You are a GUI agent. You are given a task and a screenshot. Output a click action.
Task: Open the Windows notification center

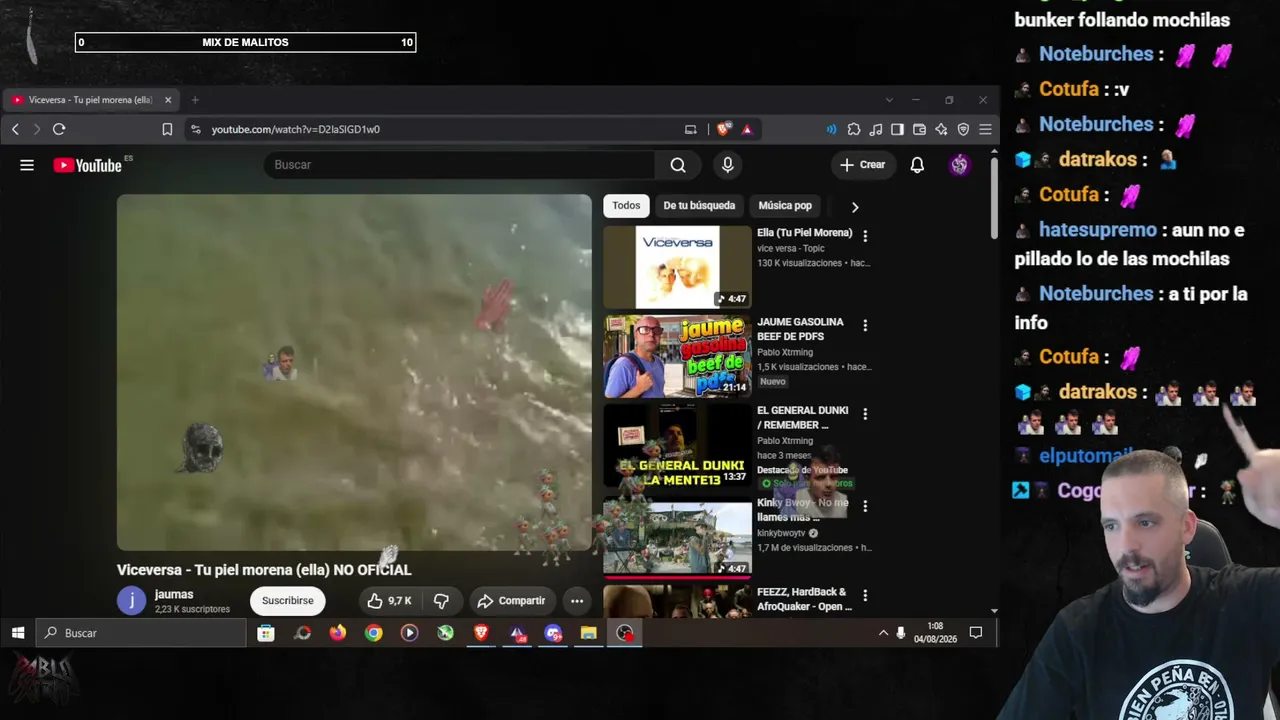pyautogui.click(x=976, y=633)
